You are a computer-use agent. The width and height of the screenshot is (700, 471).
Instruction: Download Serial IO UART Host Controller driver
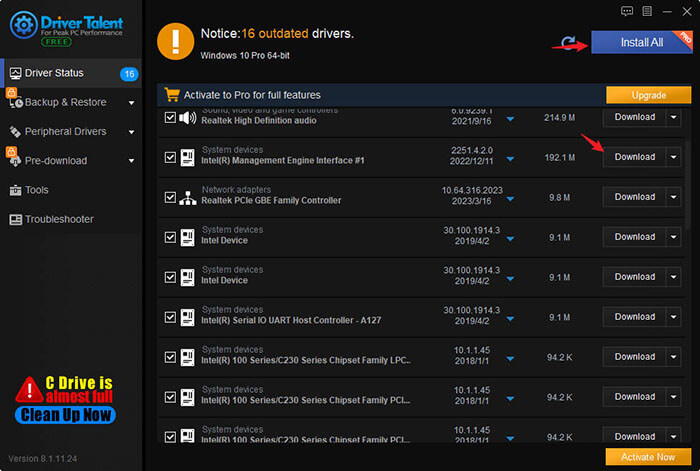click(634, 317)
